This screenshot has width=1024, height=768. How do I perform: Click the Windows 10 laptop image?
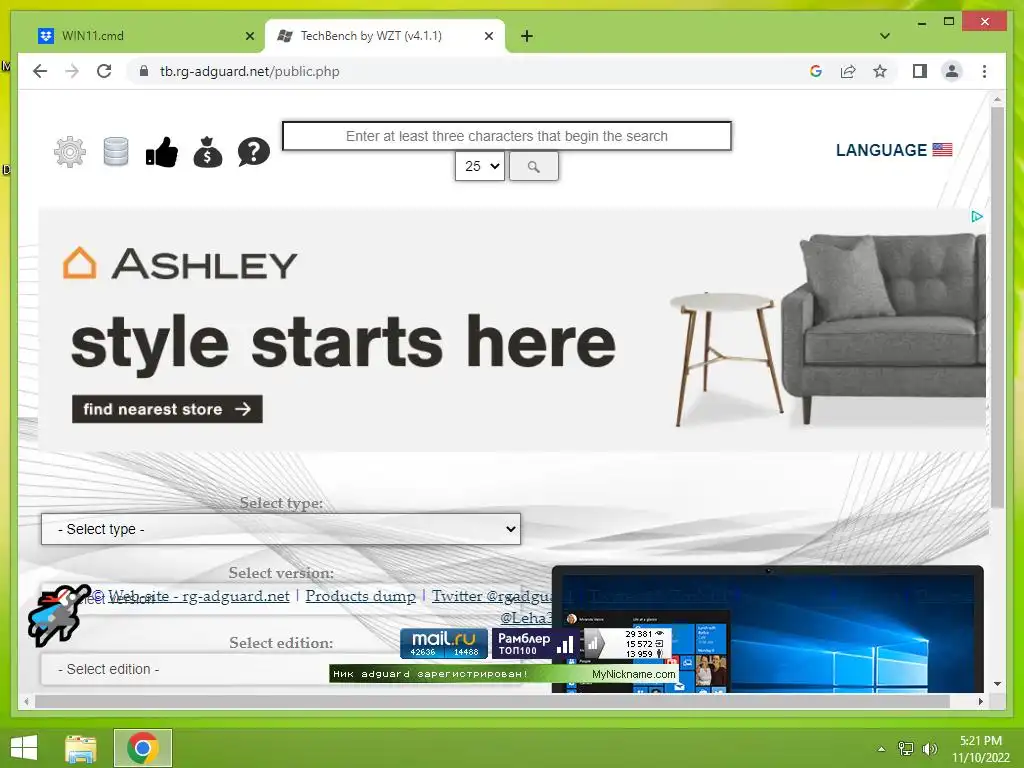(x=767, y=631)
